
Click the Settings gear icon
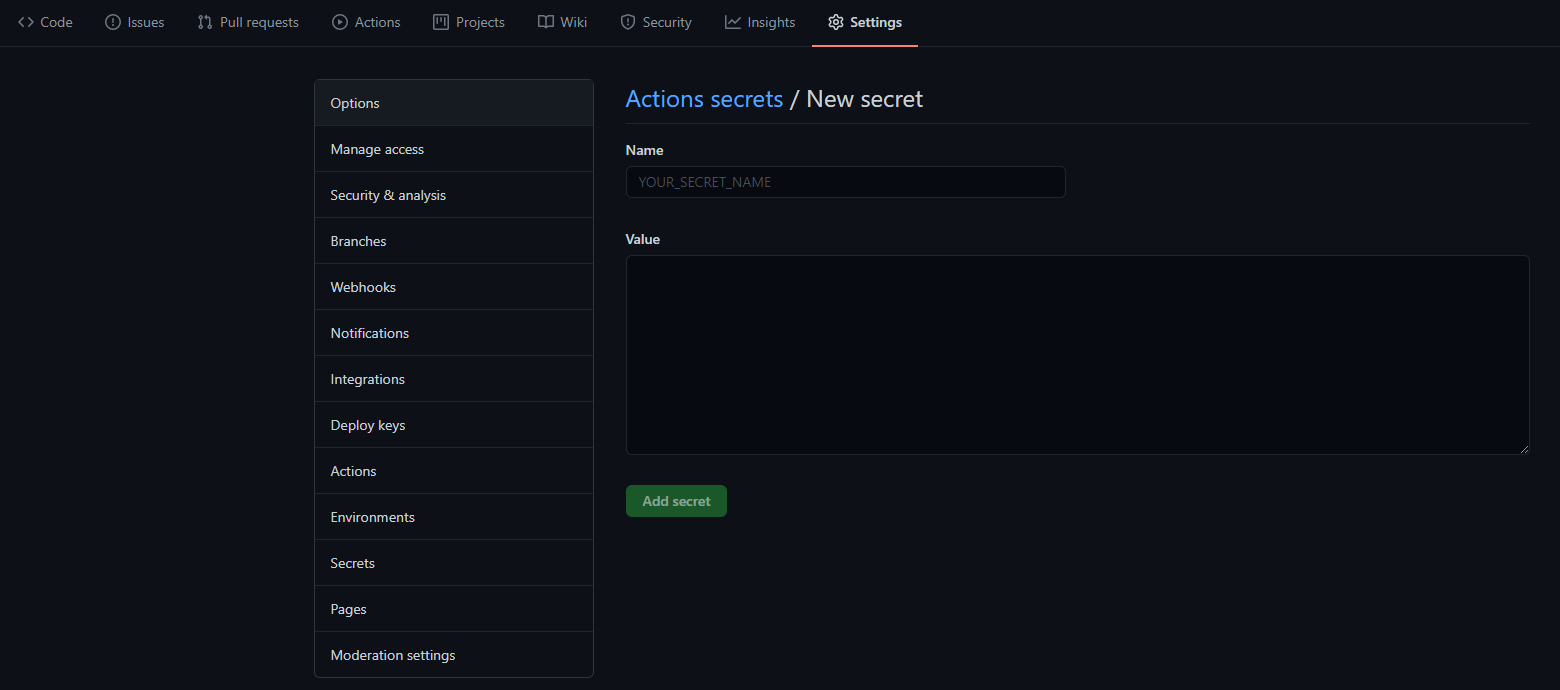tap(836, 22)
